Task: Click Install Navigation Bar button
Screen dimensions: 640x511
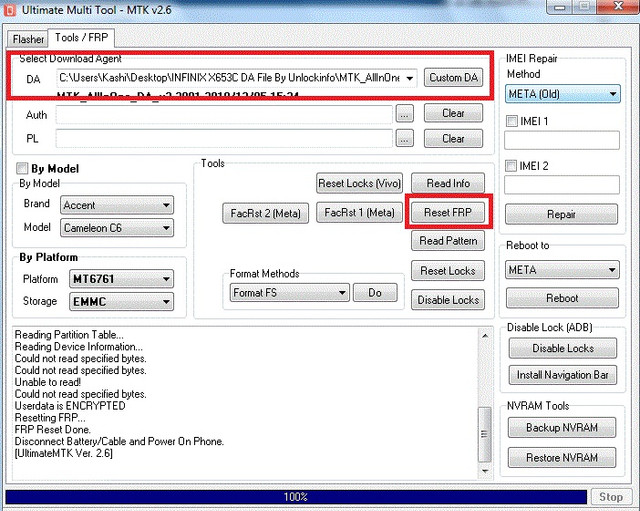Action: tap(562, 375)
